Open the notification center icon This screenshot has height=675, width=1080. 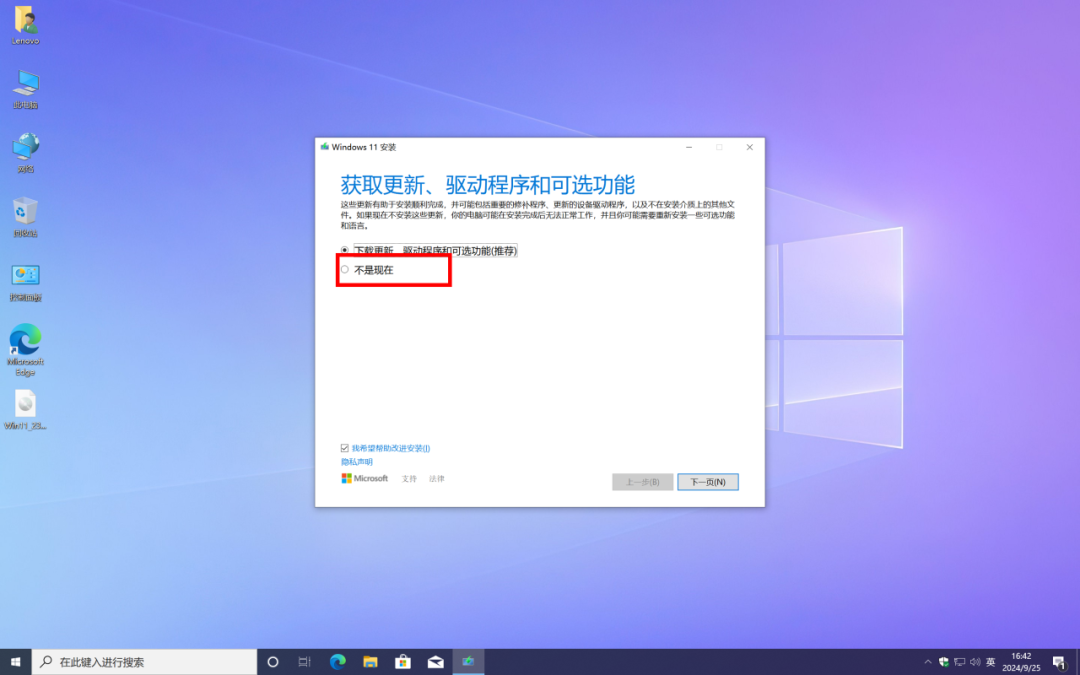click(x=1059, y=662)
